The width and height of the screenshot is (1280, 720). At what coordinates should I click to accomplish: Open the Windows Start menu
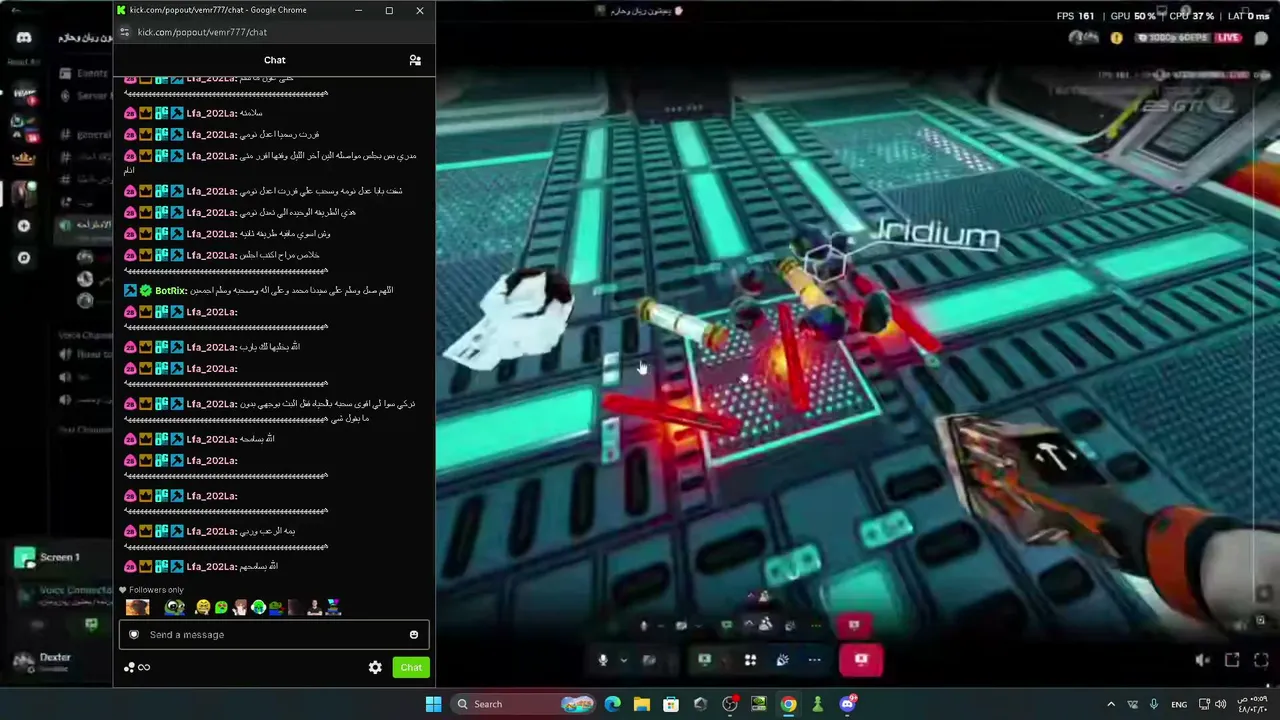[433, 704]
